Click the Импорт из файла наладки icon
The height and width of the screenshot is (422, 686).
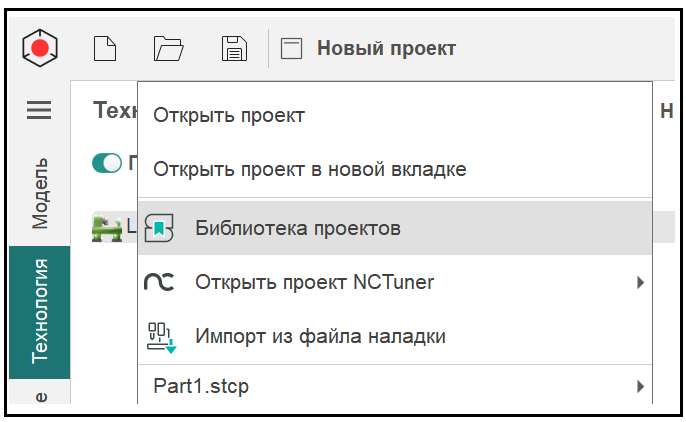160,337
